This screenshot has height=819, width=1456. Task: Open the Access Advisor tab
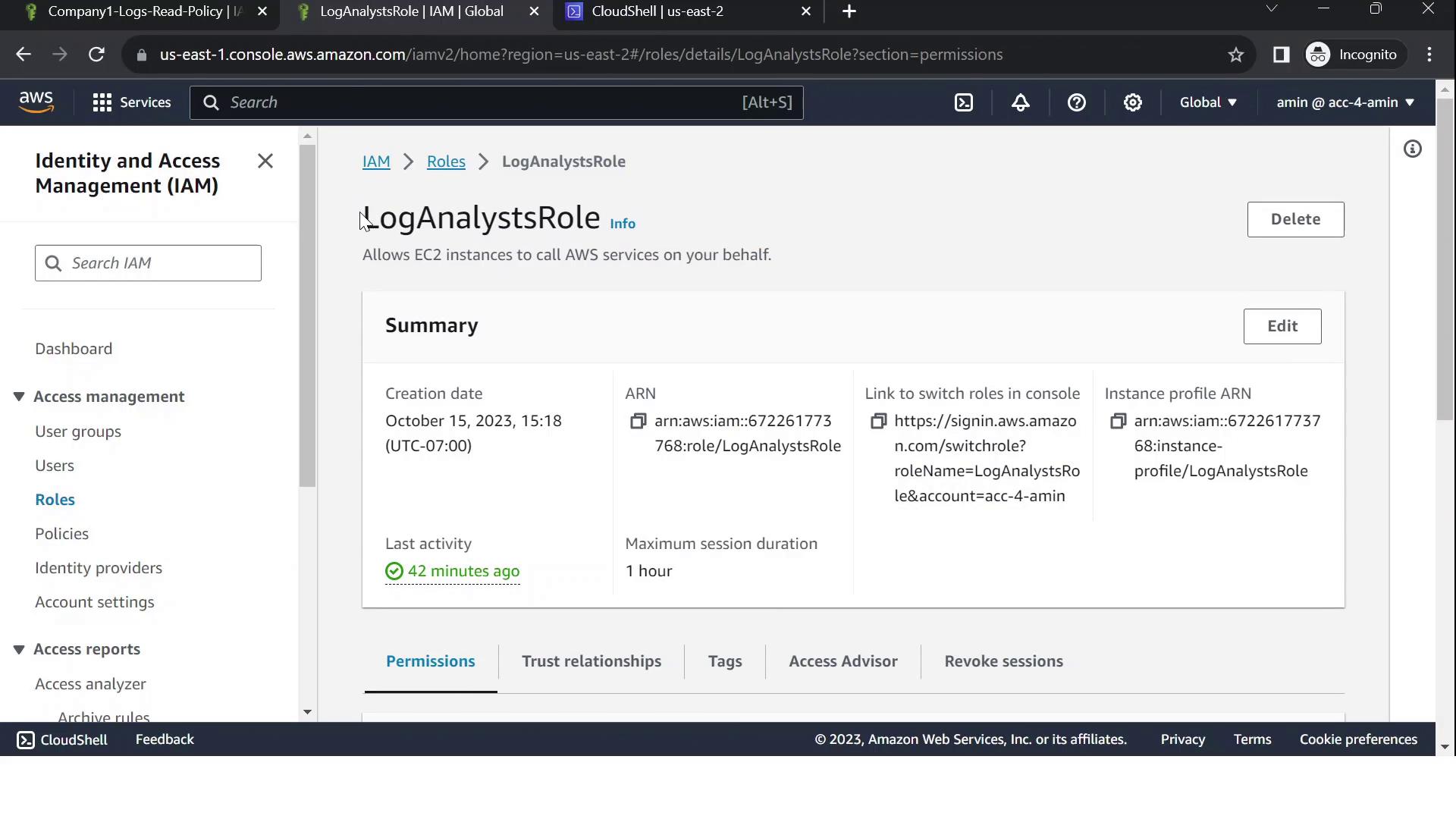[x=843, y=661]
